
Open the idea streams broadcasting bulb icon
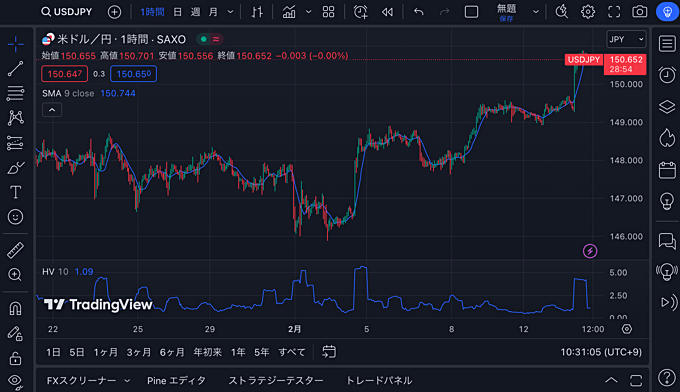click(x=667, y=272)
